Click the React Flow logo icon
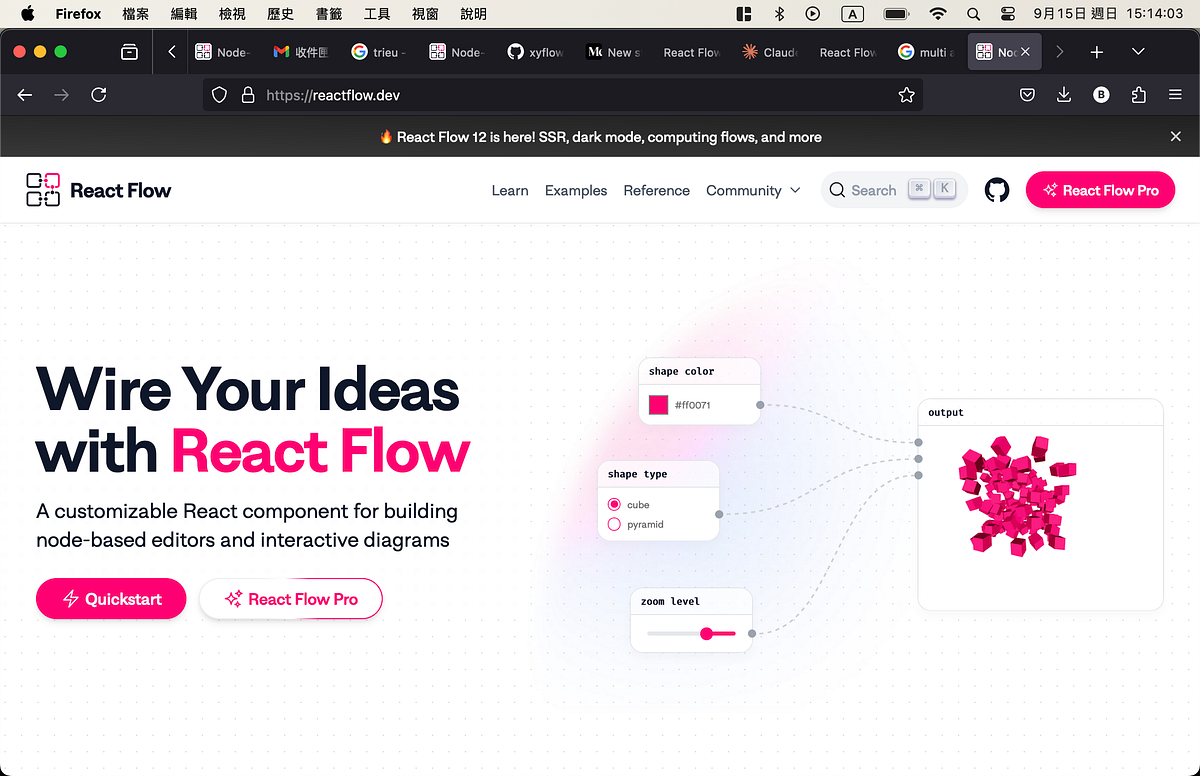 point(42,189)
